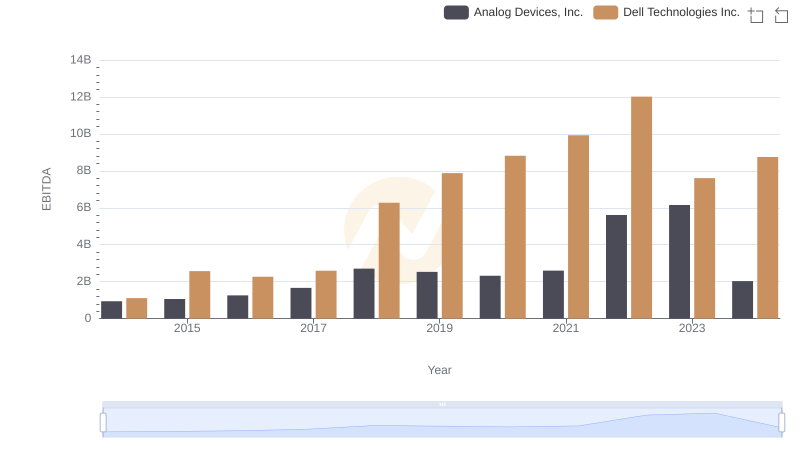Select Analog Devices 2024 bar
This screenshot has height=461, width=800.
click(742, 300)
